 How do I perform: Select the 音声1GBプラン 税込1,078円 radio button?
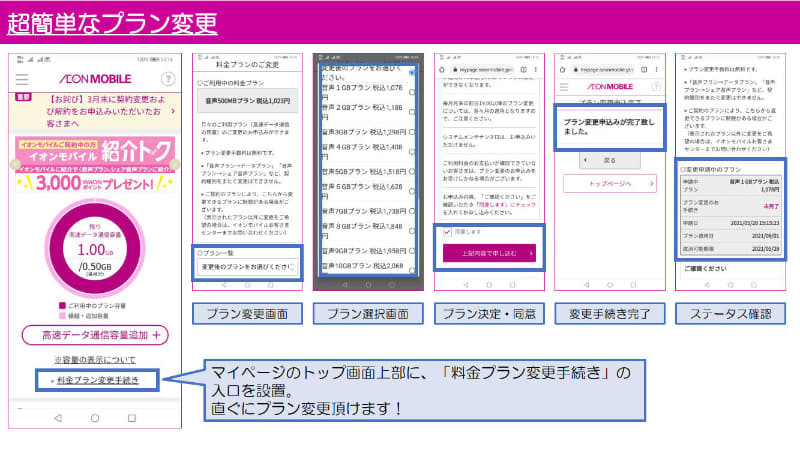tap(412, 93)
